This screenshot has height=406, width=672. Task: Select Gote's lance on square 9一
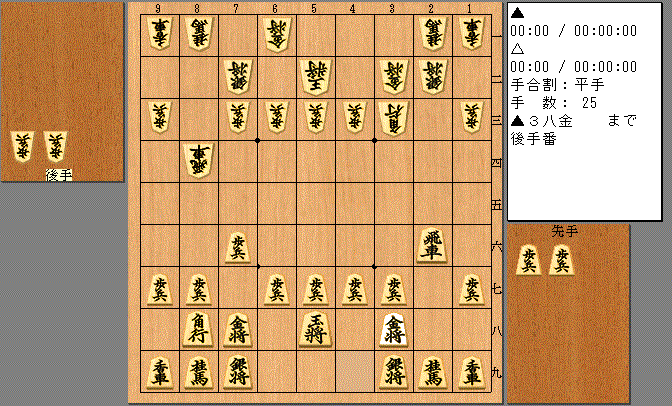(160, 34)
